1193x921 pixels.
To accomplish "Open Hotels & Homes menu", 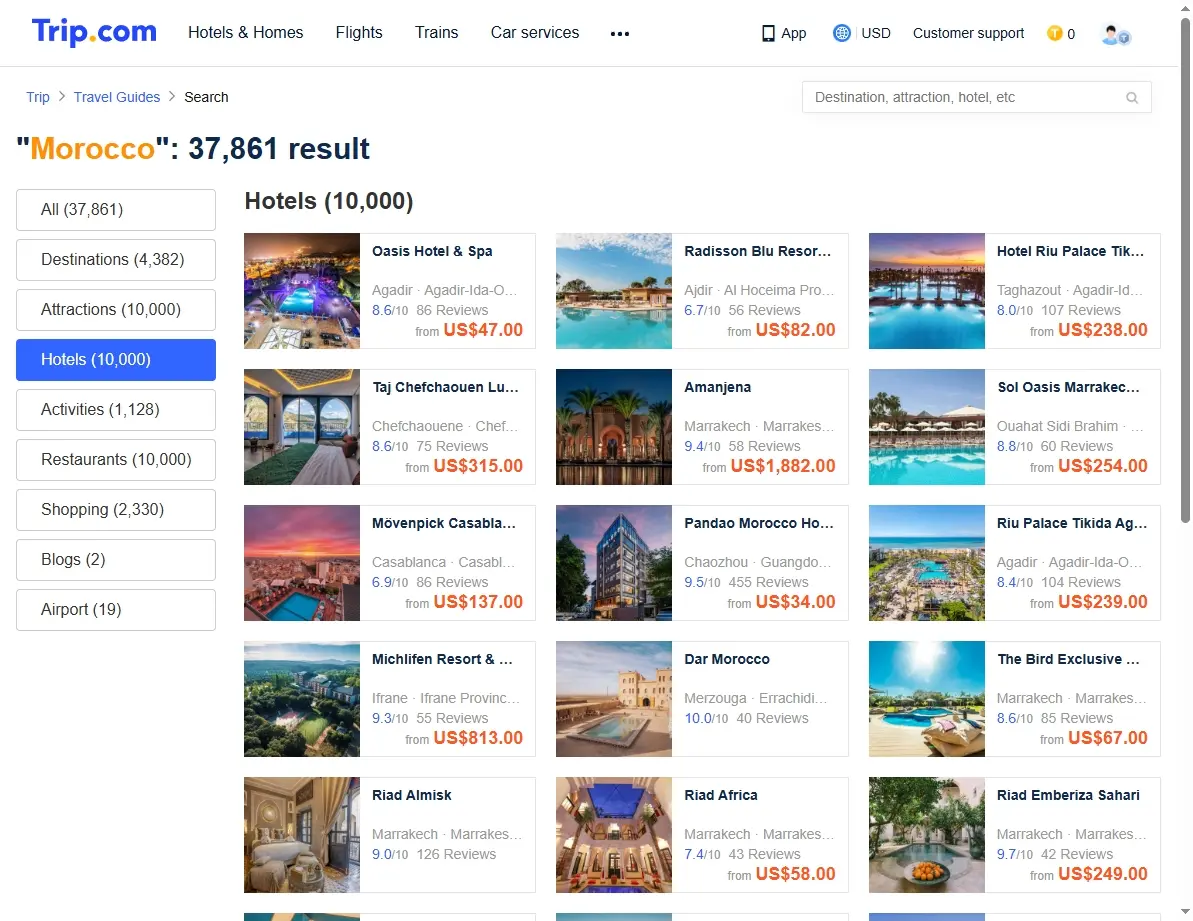I will 245,33.
